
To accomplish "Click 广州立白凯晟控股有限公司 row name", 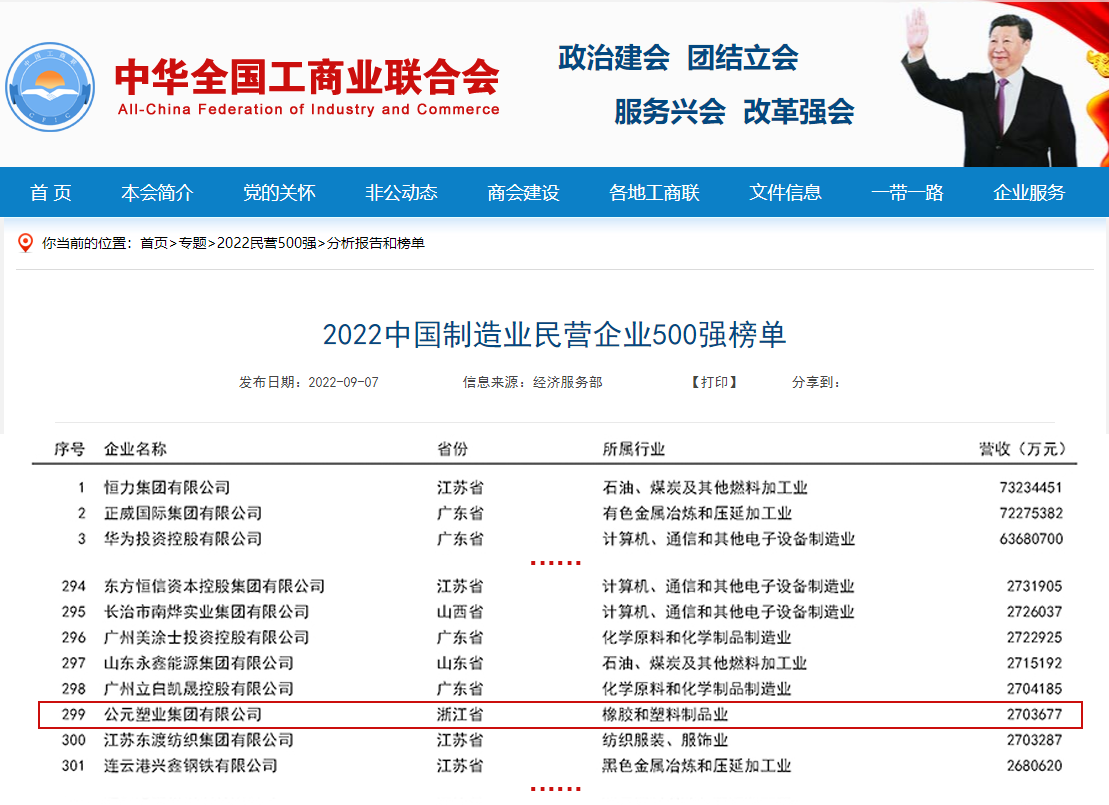I will (199, 688).
